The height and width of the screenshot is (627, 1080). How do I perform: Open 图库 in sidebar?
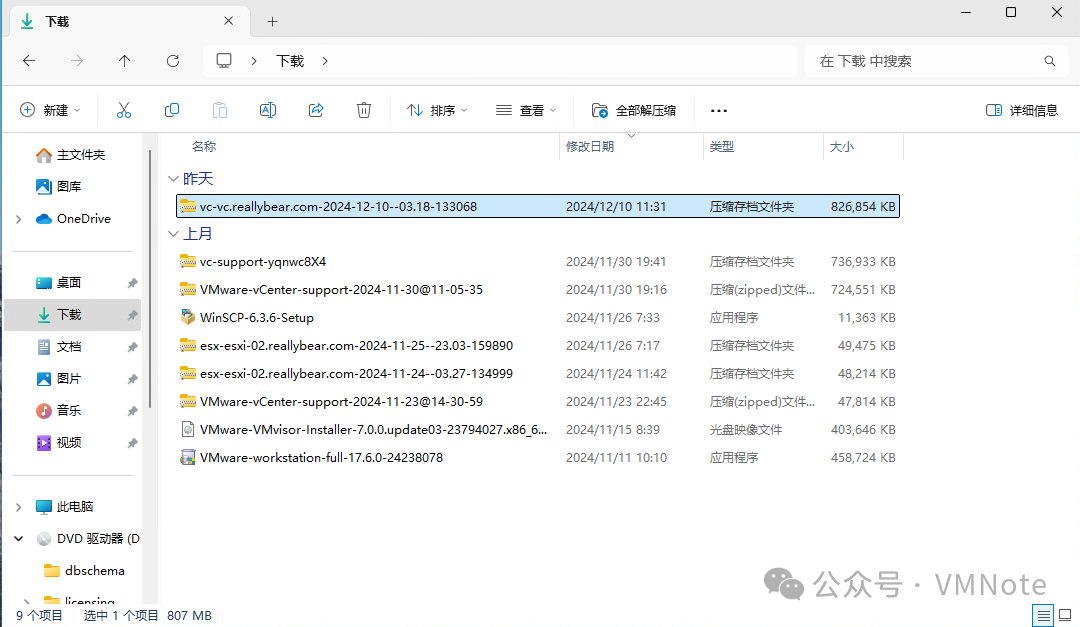[x=59, y=187]
